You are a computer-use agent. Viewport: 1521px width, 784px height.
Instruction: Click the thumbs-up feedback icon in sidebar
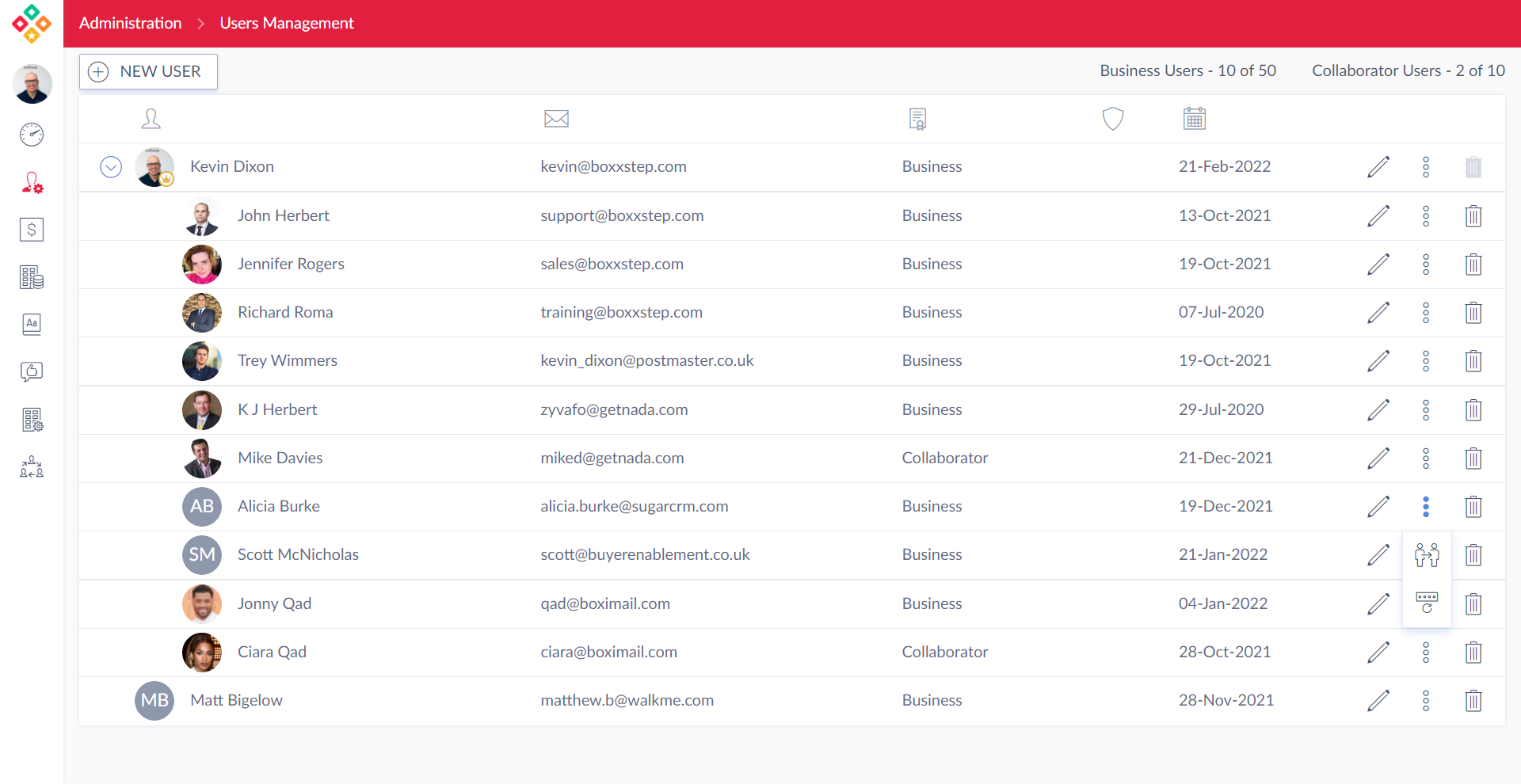pos(32,371)
